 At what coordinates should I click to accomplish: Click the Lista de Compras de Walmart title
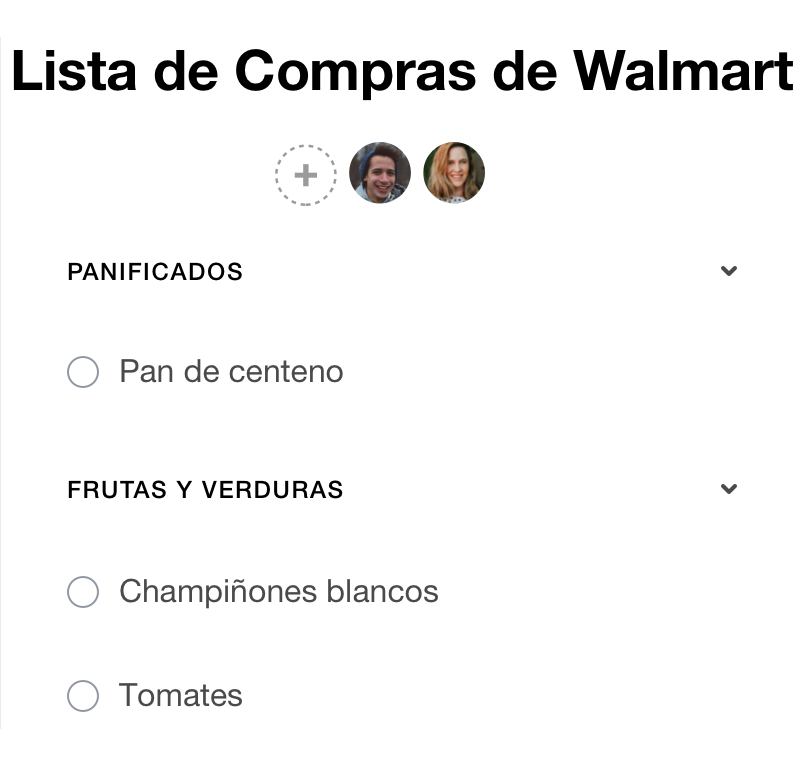(400, 71)
